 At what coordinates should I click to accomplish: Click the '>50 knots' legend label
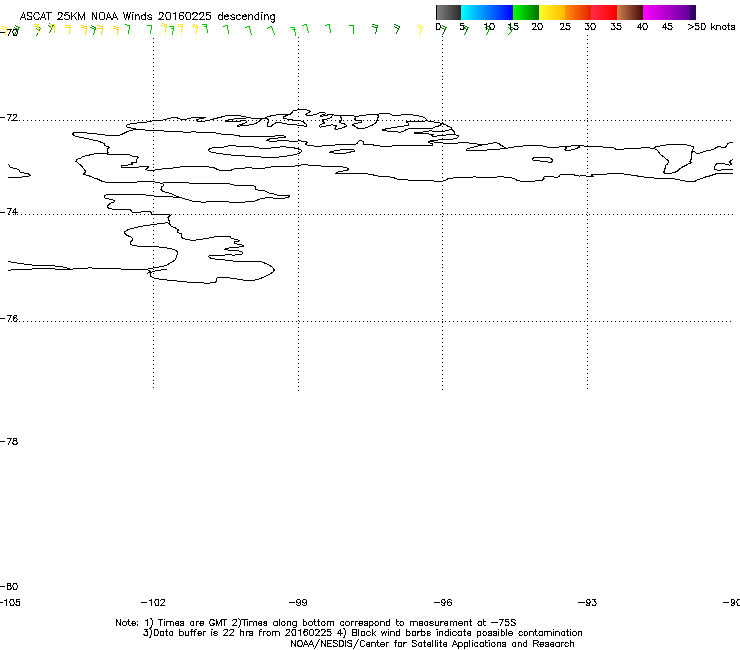coord(711,27)
